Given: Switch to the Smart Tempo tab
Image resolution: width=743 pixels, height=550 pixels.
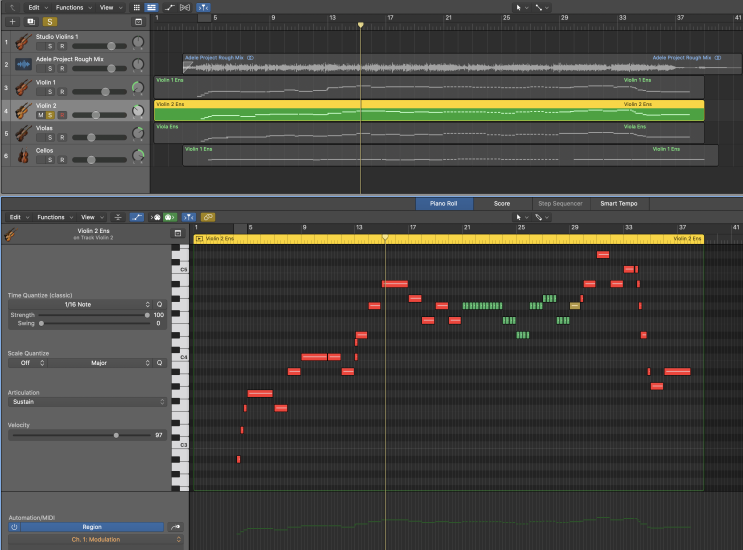Looking at the screenshot, I should click(x=618, y=204).
